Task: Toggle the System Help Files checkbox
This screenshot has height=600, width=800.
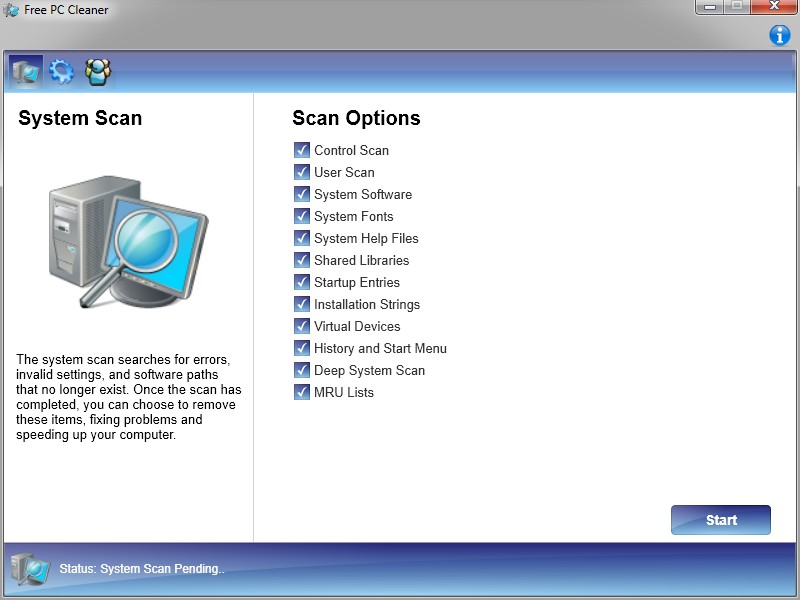Action: coord(302,238)
